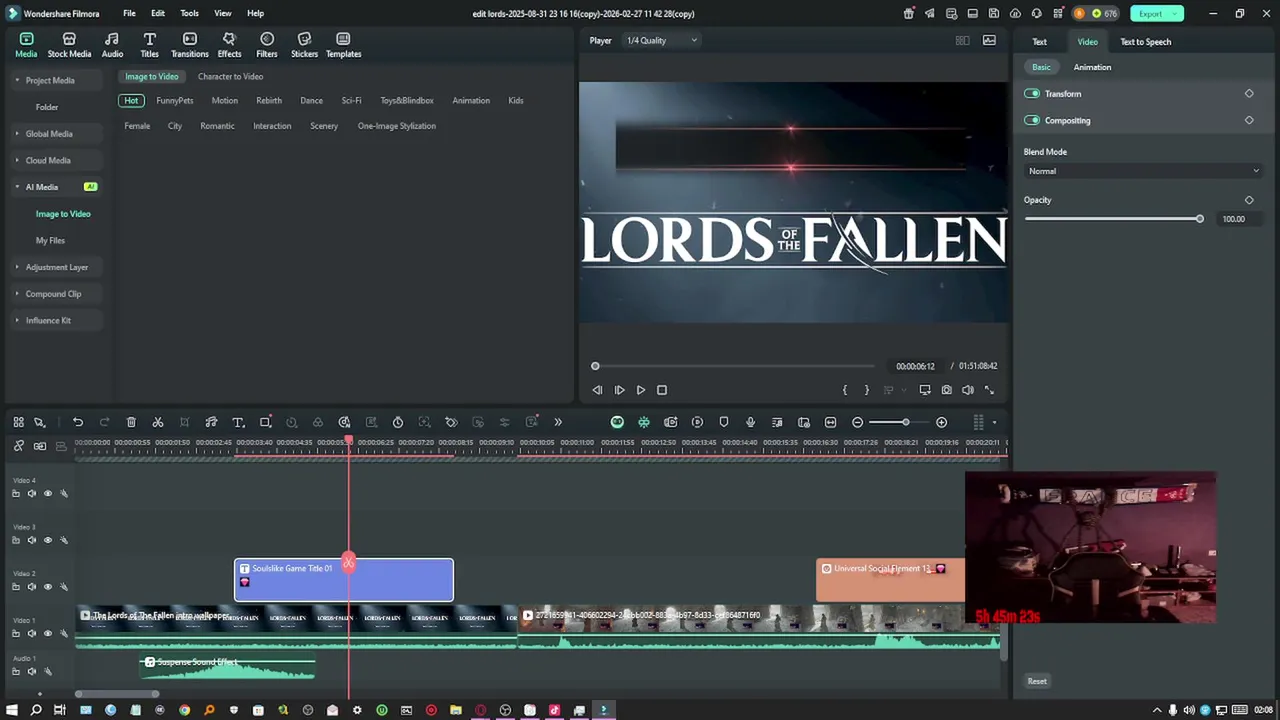Hide the Video 4 track
1280x720 pixels.
[47, 493]
